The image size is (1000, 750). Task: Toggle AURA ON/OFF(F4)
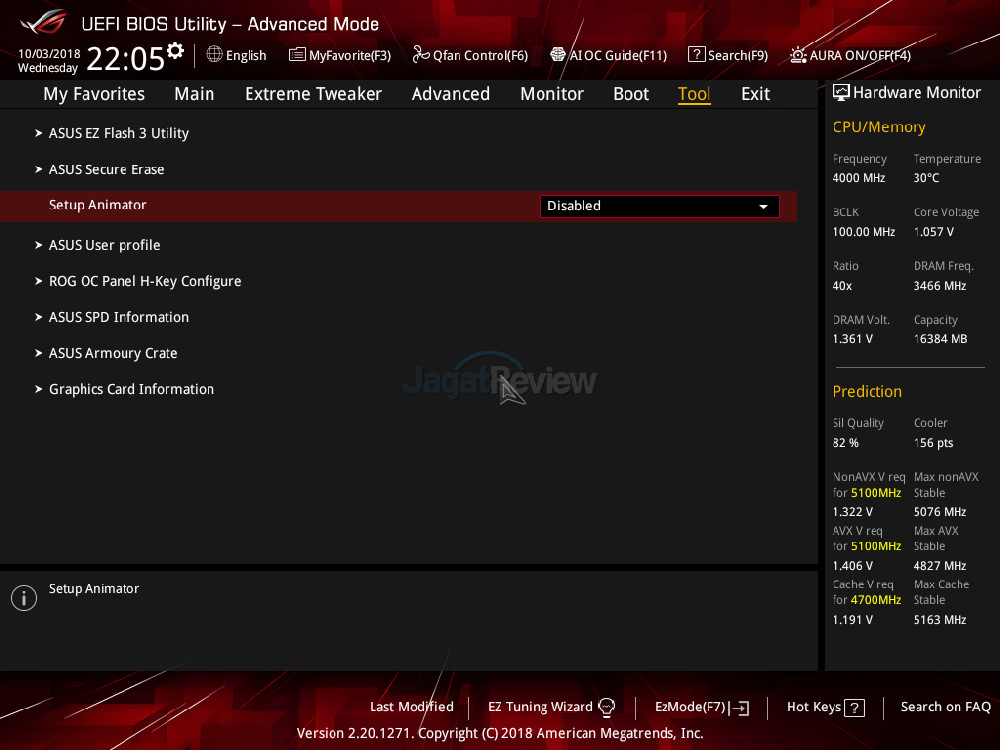(860, 55)
